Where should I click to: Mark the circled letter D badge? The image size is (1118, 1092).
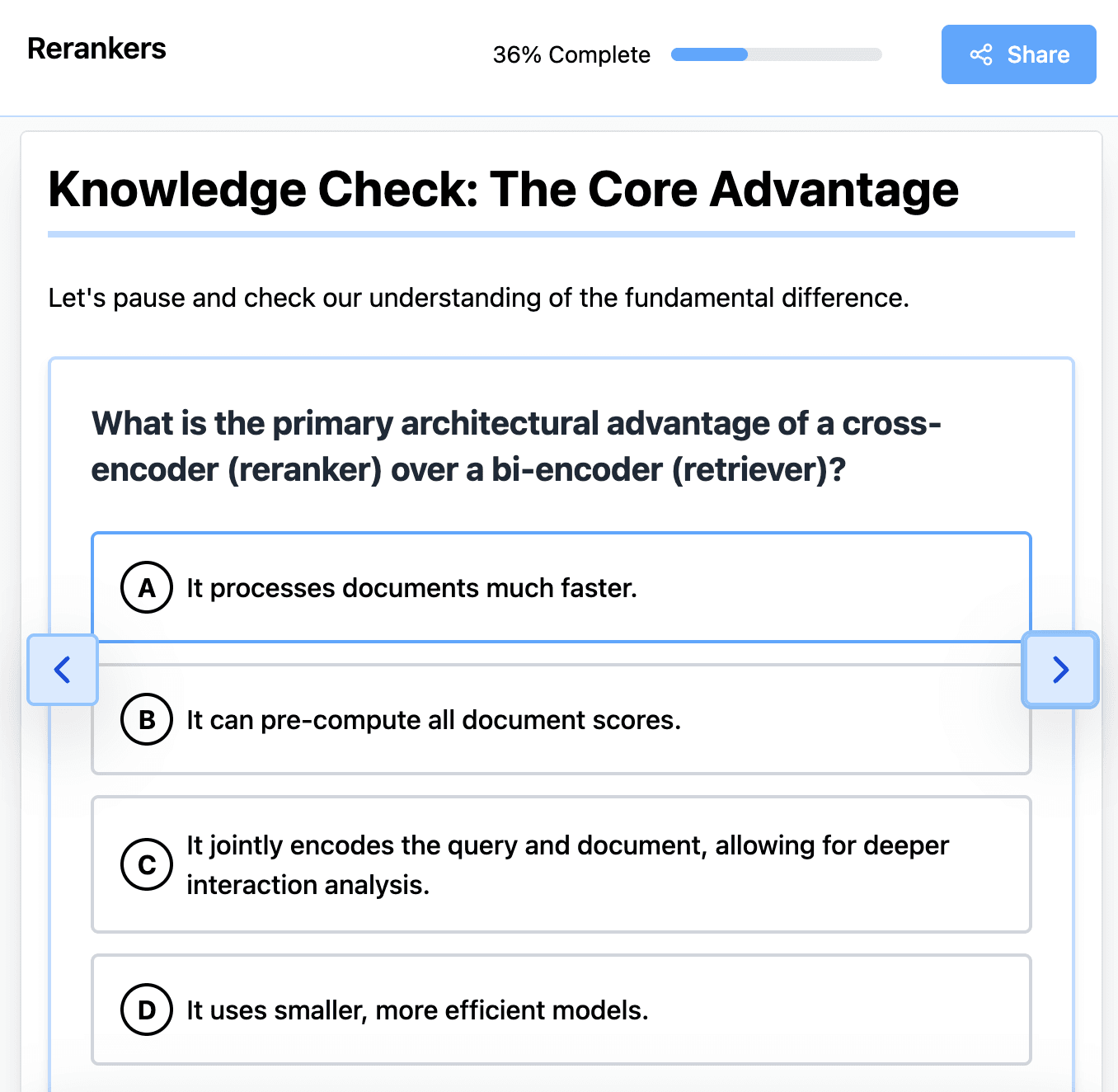(147, 1010)
